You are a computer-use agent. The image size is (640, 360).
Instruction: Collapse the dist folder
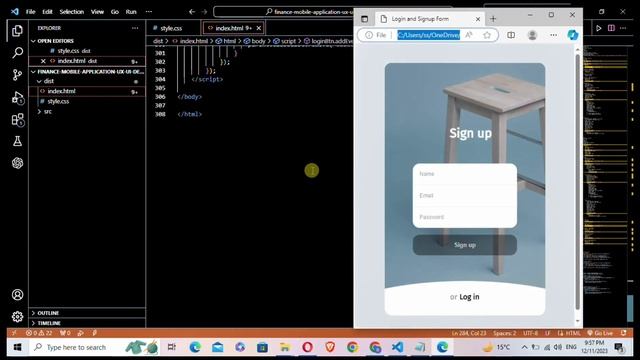click(x=39, y=81)
